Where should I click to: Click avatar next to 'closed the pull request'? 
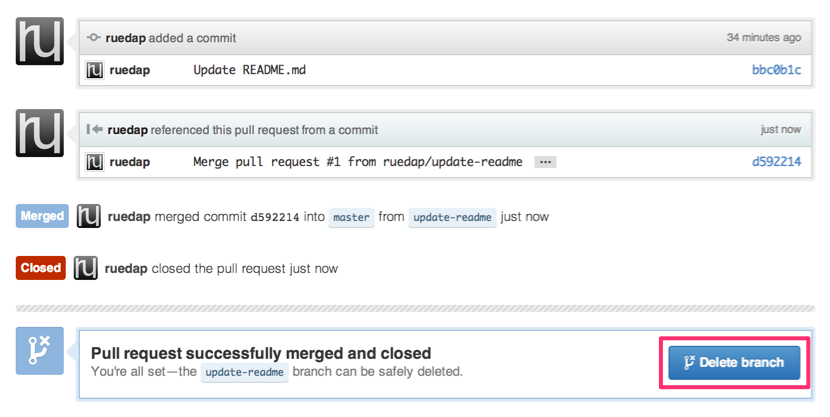[x=85, y=268]
